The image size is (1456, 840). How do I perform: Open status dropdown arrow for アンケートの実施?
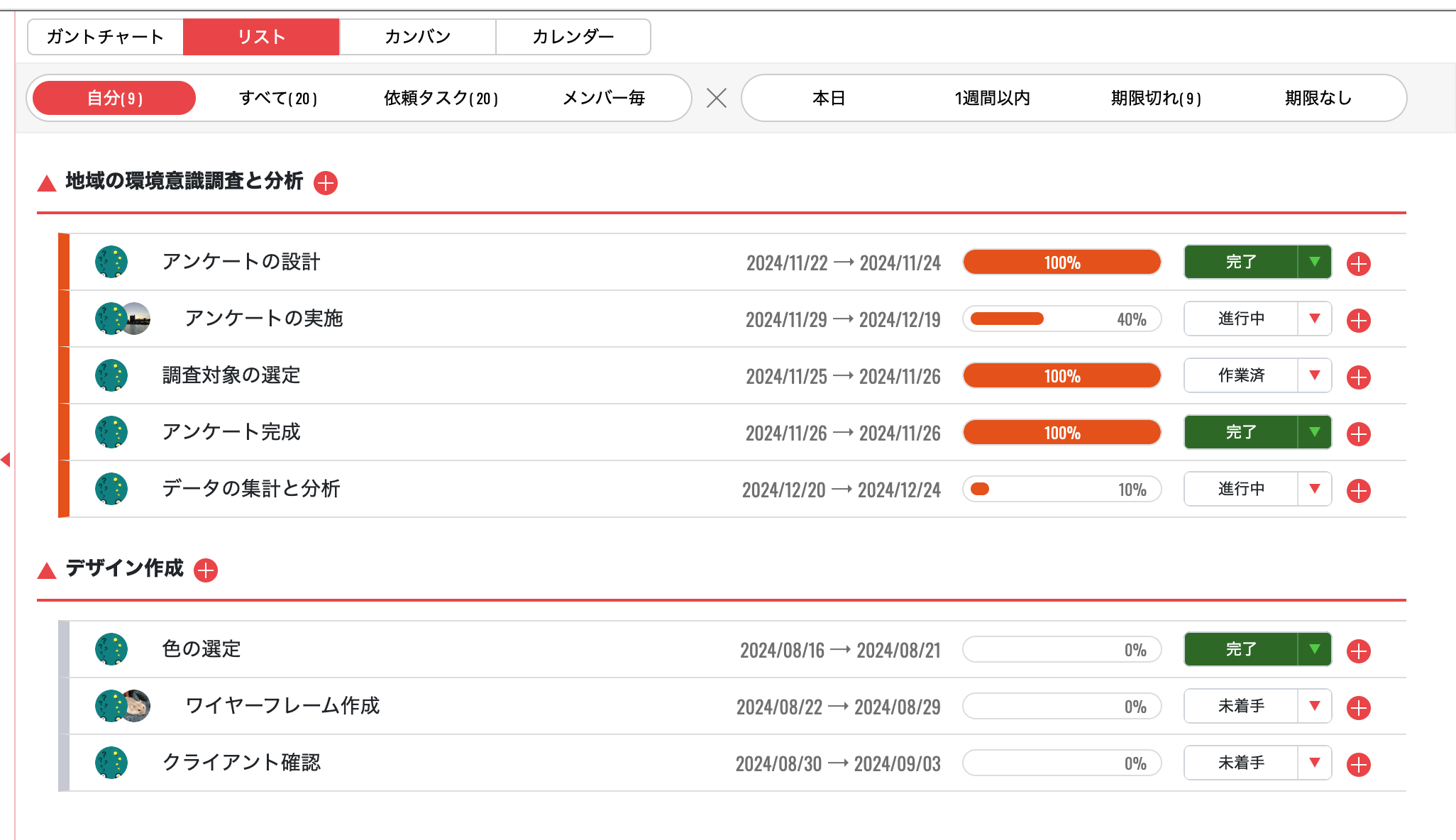click(x=1315, y=319)
